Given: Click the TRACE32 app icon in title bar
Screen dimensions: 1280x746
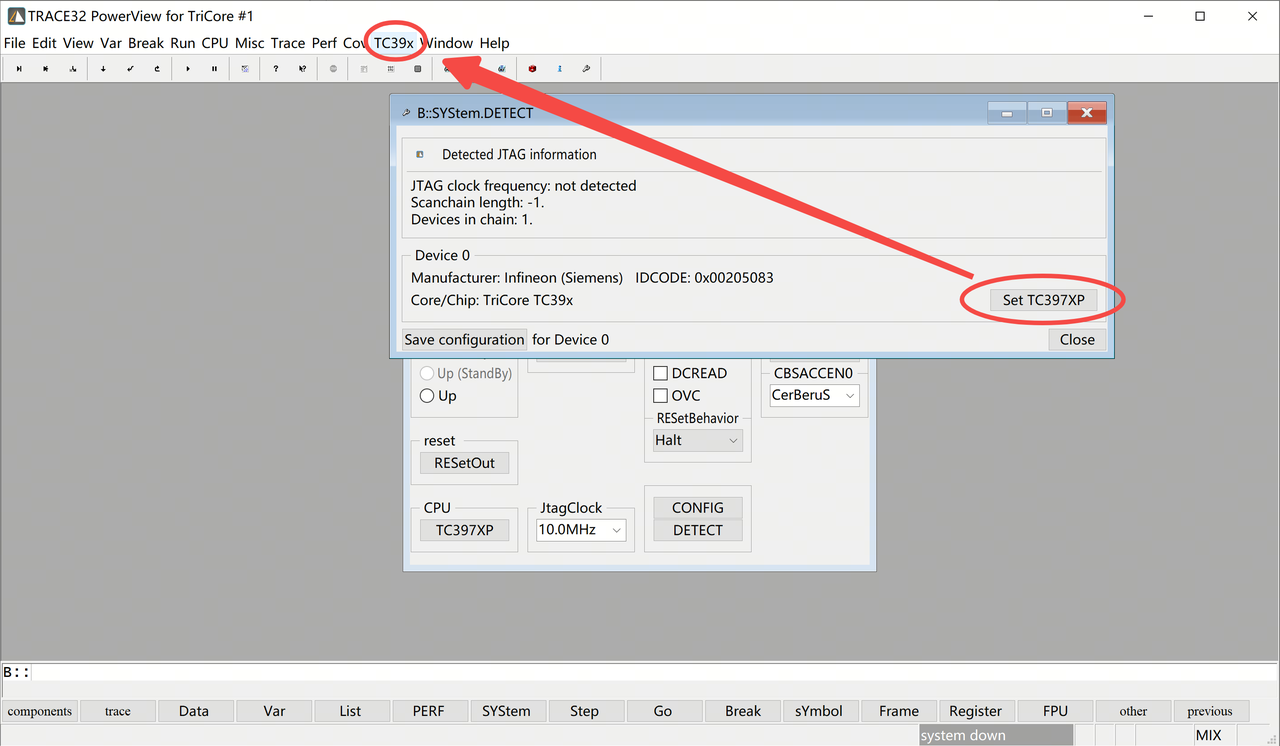Looking at the screenshot, I should pyautogui.click(x=16, y=16).
